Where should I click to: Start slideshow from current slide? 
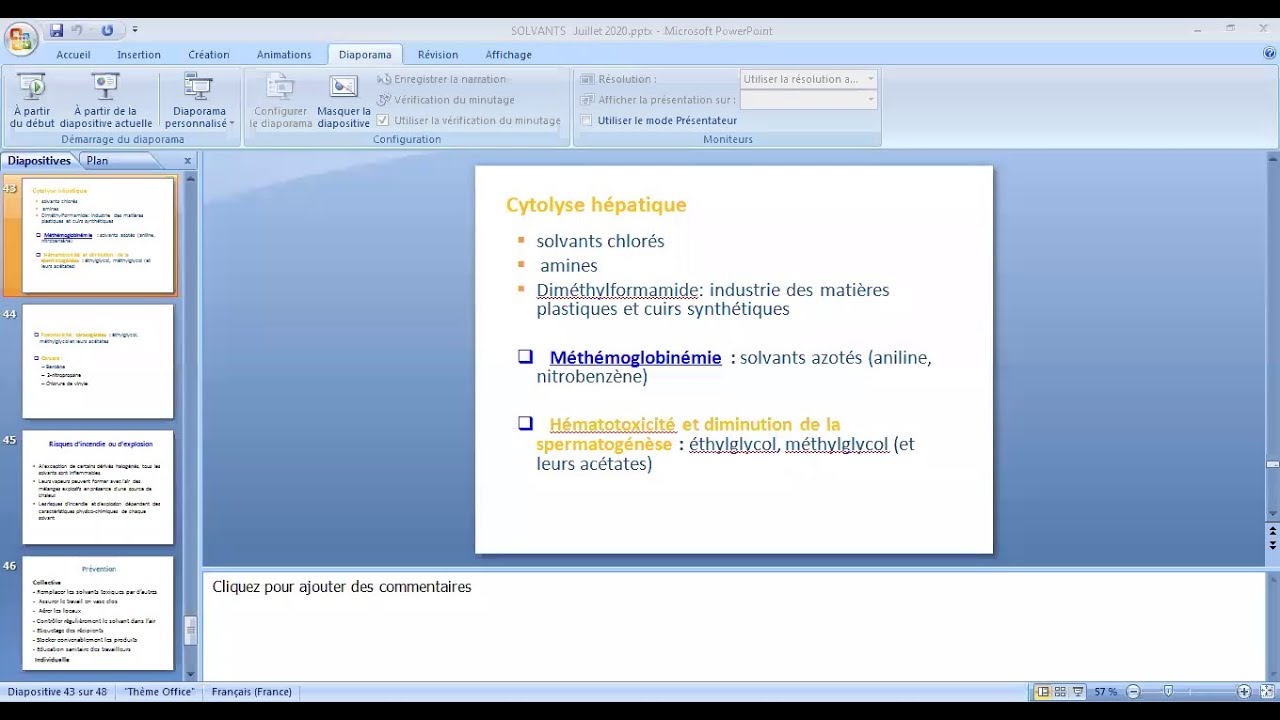[105, 101]
